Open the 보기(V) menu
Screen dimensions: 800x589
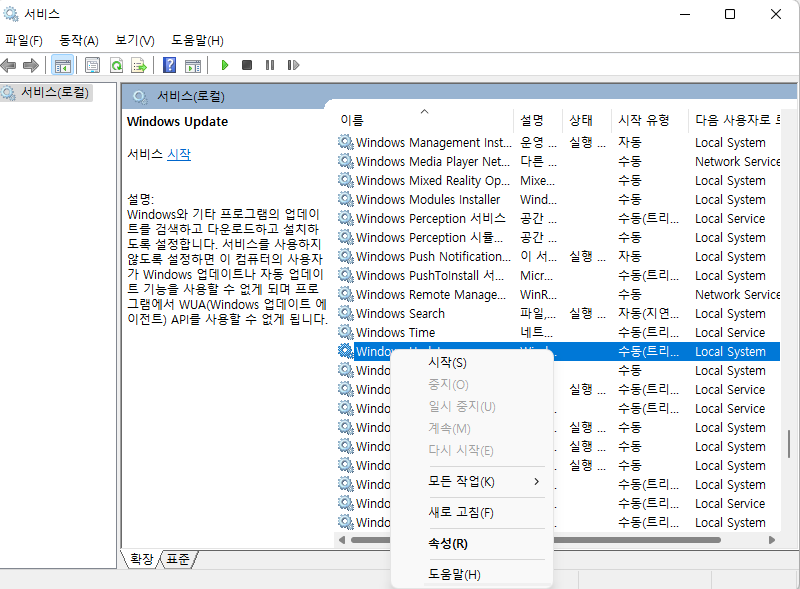coord(135,40)
